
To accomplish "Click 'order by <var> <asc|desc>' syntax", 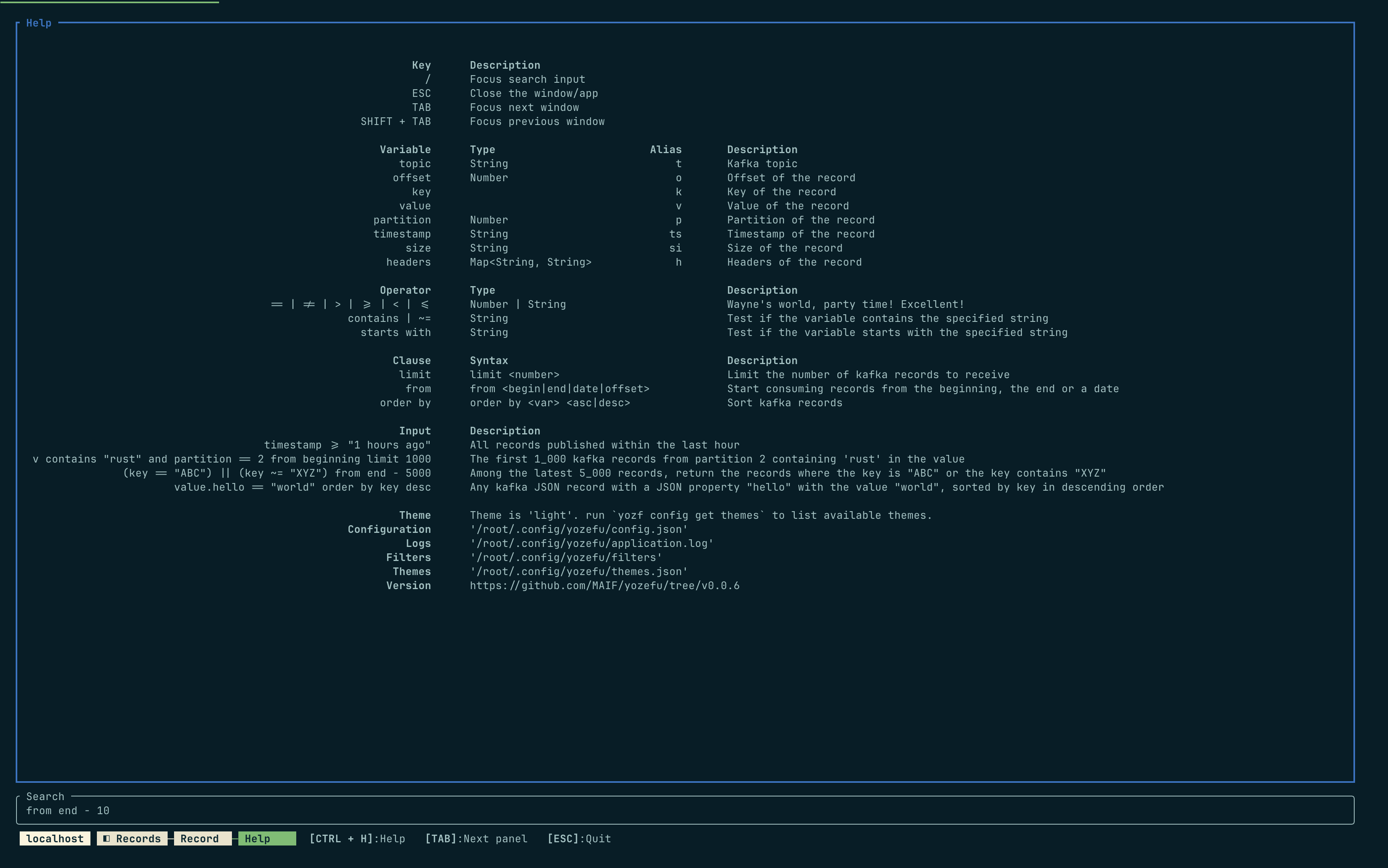I will point(550,402).
